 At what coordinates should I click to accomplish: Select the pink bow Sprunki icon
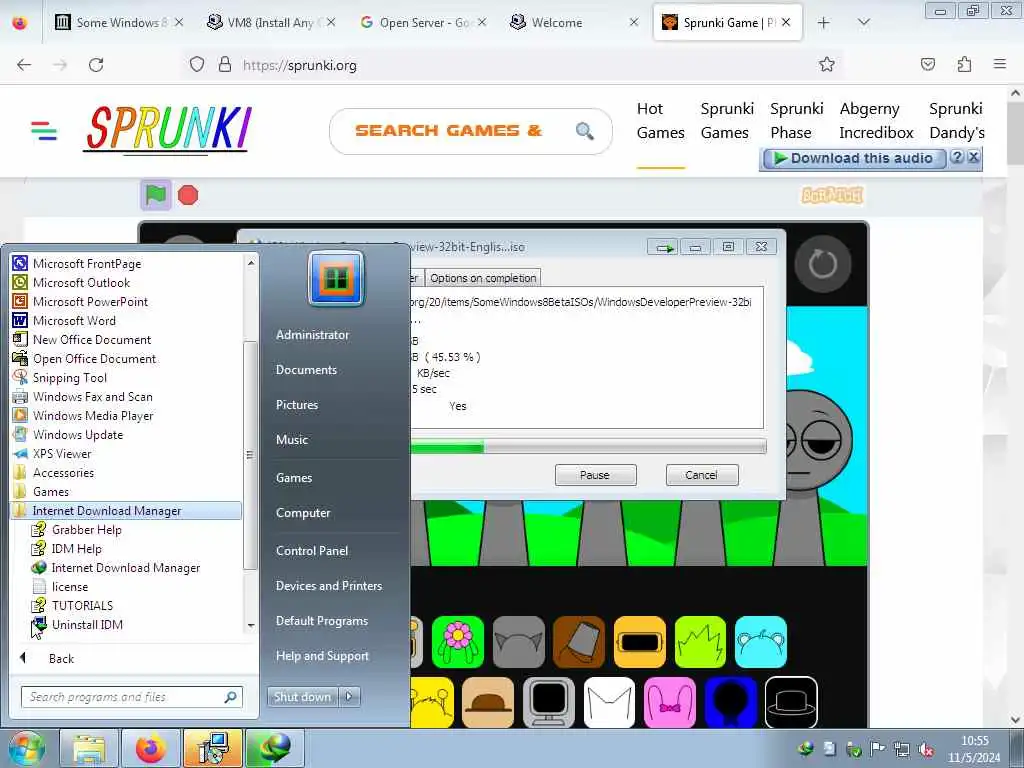[x=670, y=702]
